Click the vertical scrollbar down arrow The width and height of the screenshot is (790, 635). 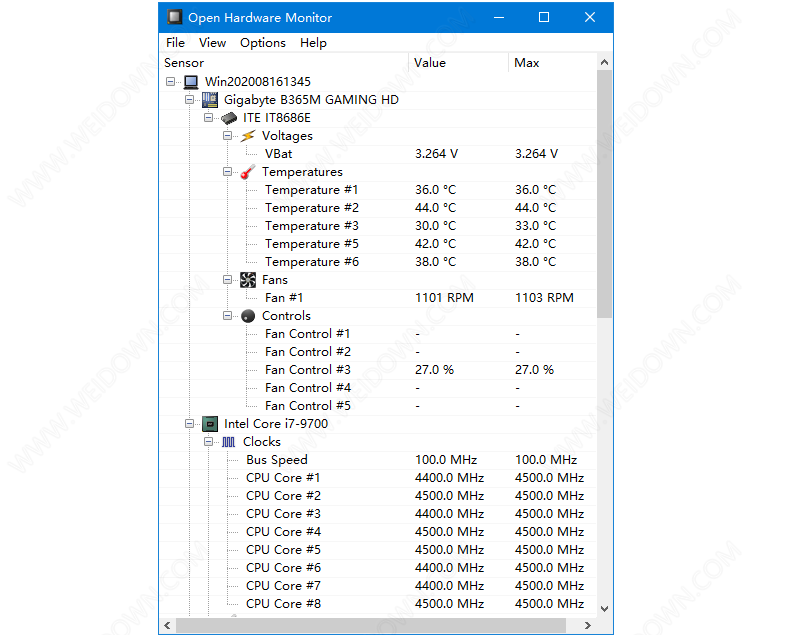(605, 609)
